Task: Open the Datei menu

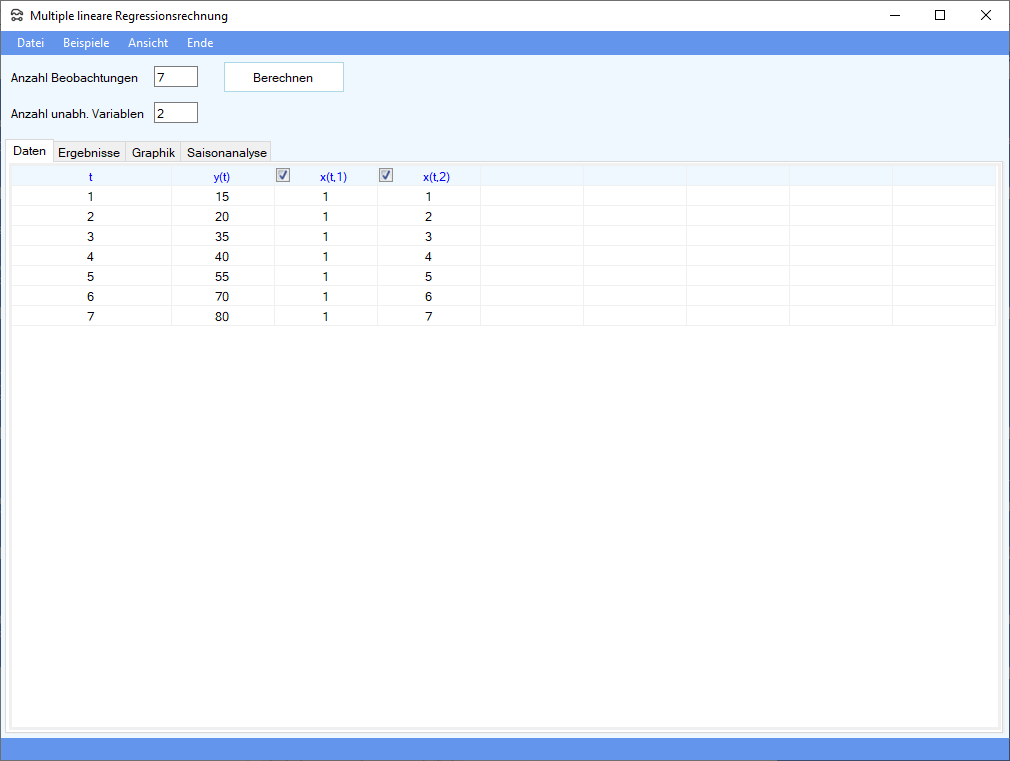Action: (31, 43)
